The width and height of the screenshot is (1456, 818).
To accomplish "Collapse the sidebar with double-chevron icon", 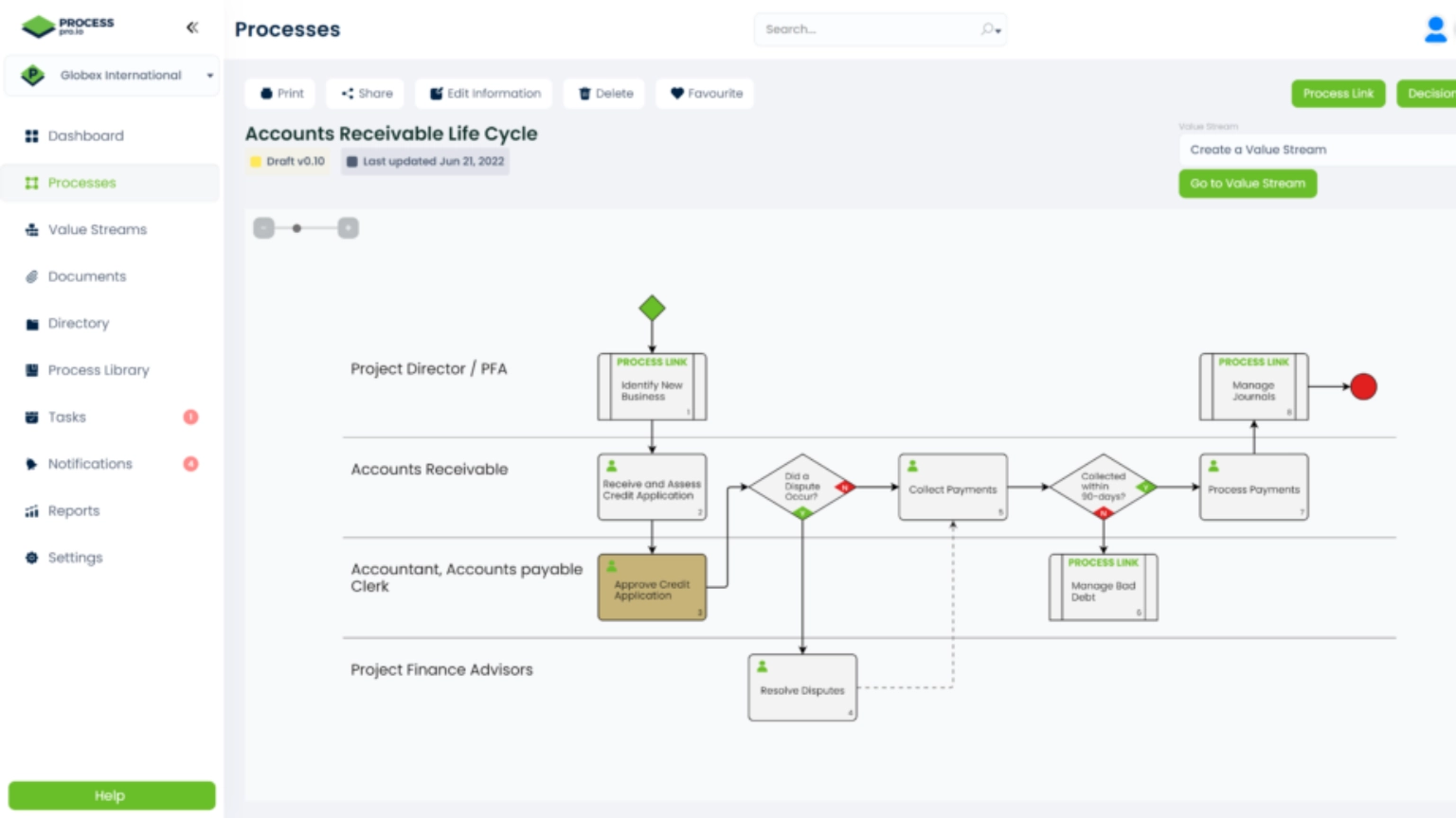I will tap(192, 27).
